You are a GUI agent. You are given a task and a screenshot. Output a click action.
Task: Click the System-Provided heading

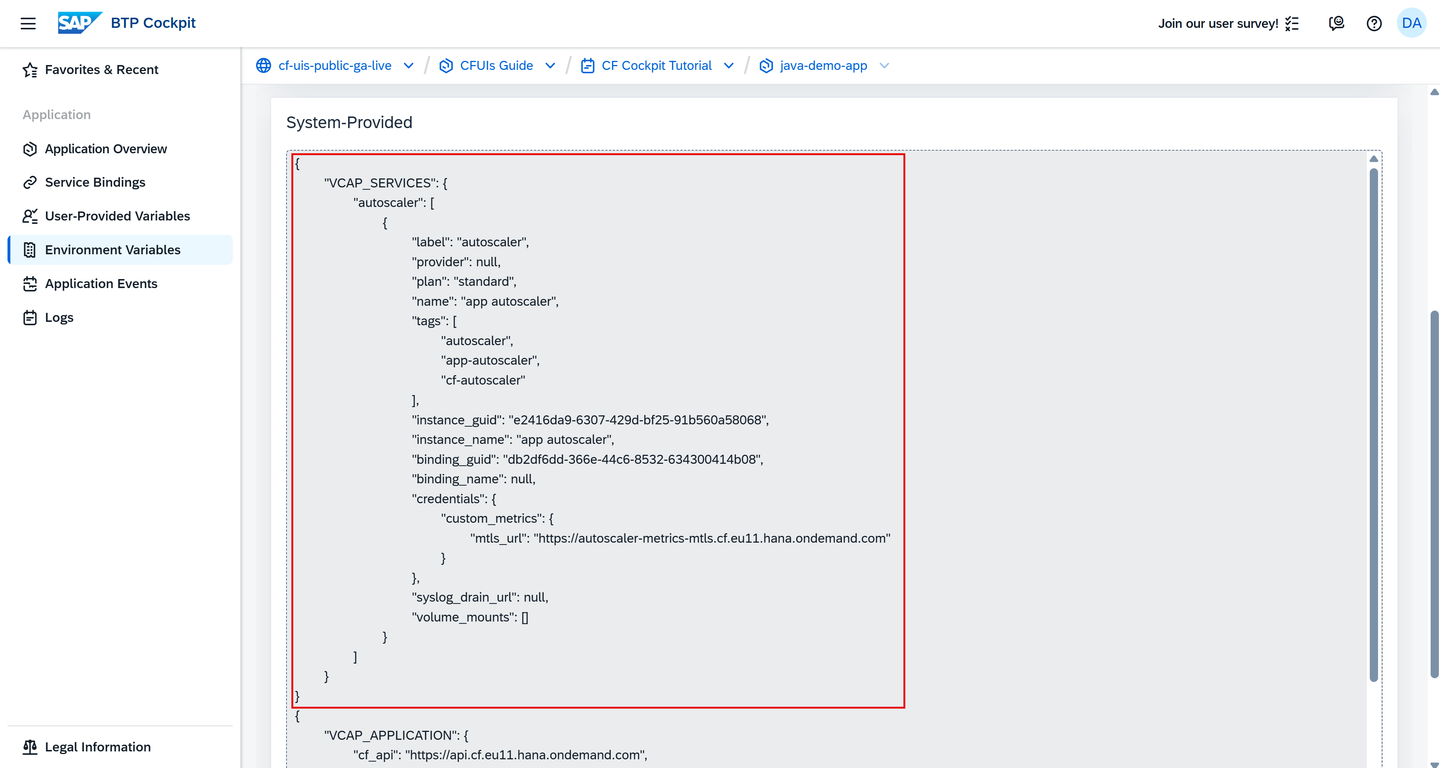tap(349, 123)
